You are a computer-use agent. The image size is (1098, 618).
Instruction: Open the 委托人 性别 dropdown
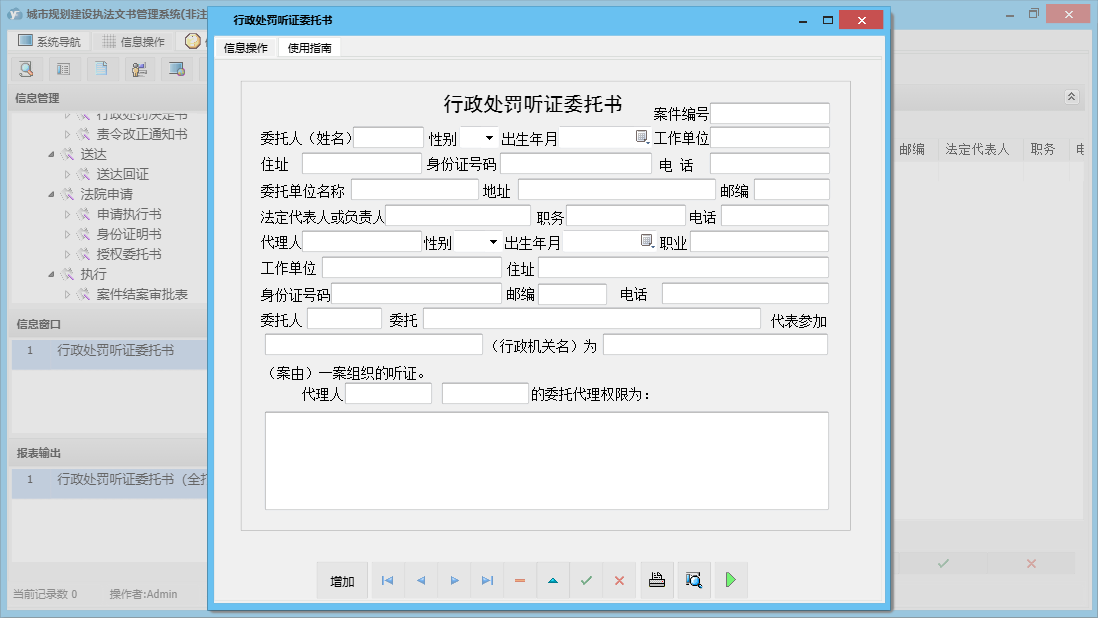489,137
